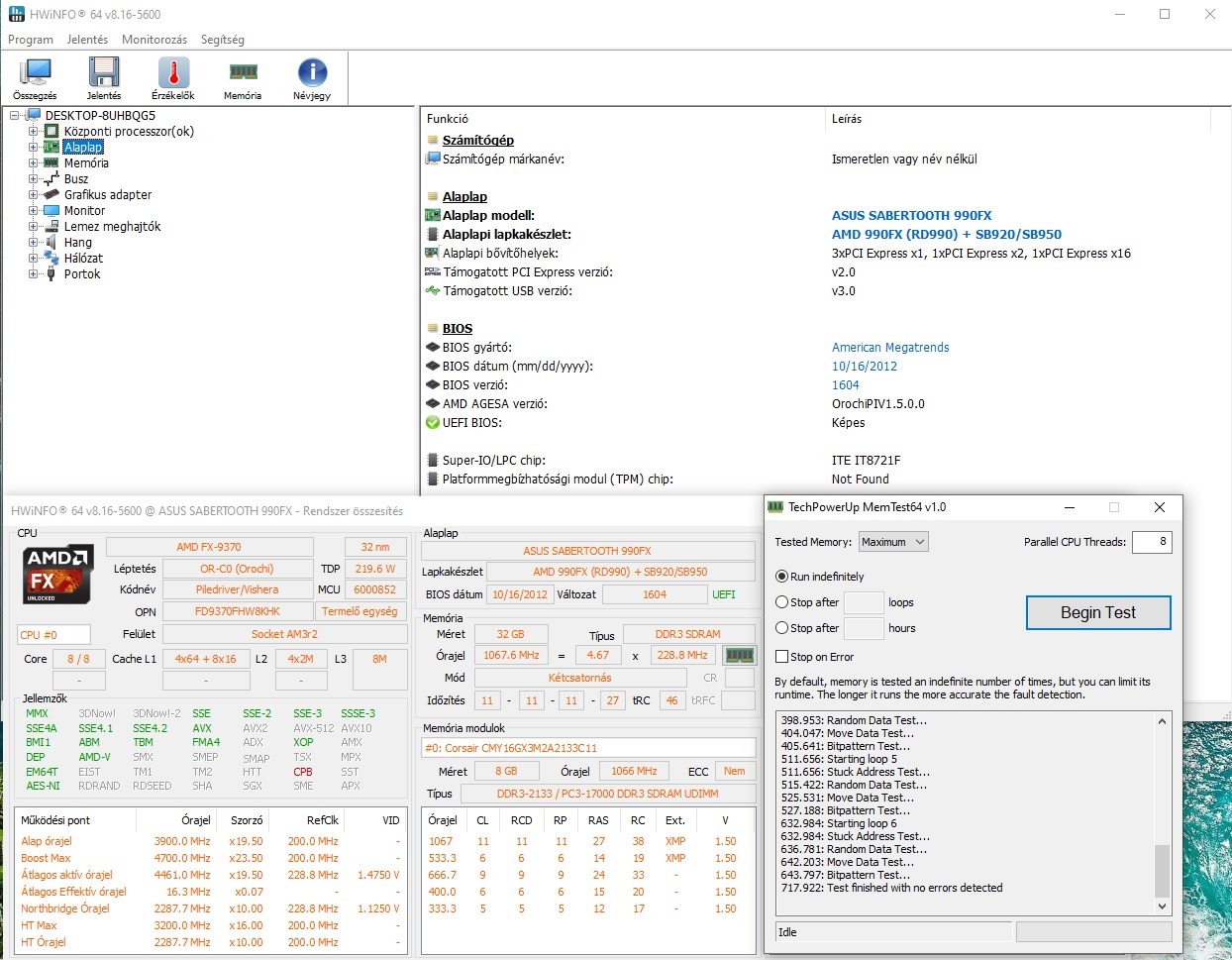Expand the Alaplap tree node
The height and width of the screenshot is (960, 1232).
click(x=34, y=147)
